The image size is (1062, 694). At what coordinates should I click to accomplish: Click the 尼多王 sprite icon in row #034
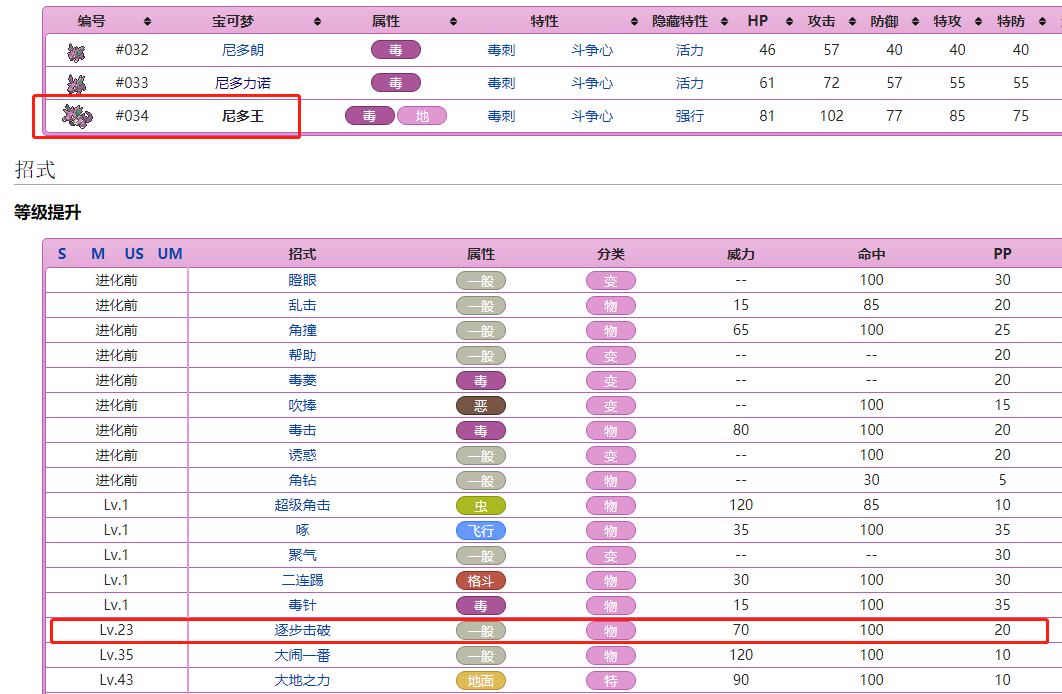coord(77,116)
